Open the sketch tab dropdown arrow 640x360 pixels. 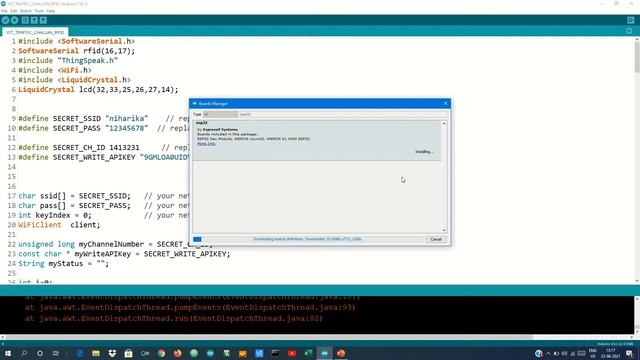pyautogui.click(x=629, y=31)
